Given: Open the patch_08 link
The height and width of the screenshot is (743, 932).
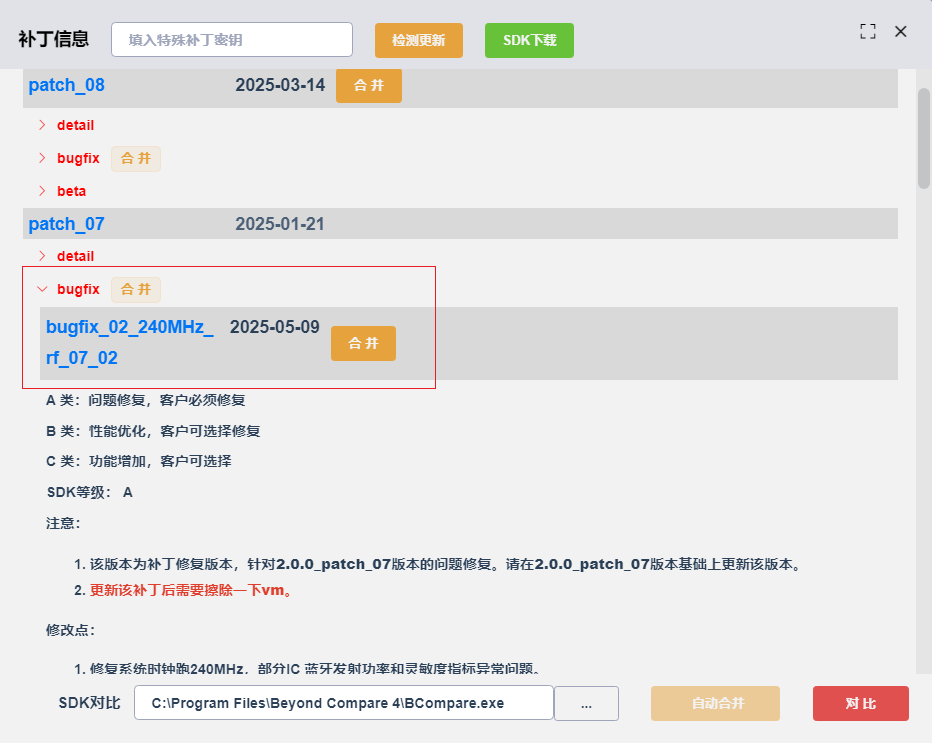Looking at the screenshot, I should 67,85.
